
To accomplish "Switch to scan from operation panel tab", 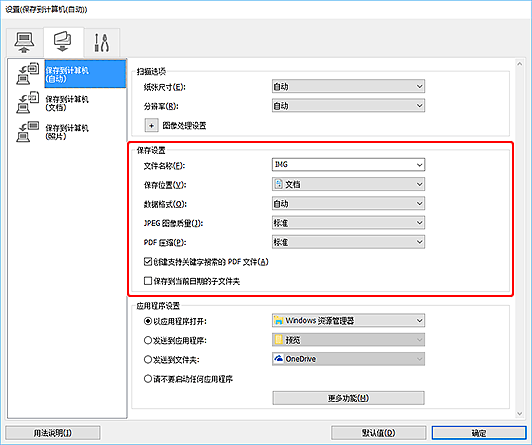I will pos(63,42).
